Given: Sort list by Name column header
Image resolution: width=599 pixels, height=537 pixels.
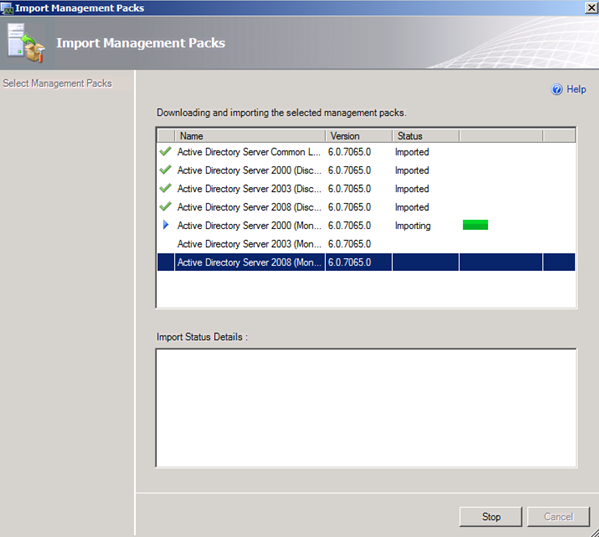Looking at the screenshot, I should [x=250, y=136].
